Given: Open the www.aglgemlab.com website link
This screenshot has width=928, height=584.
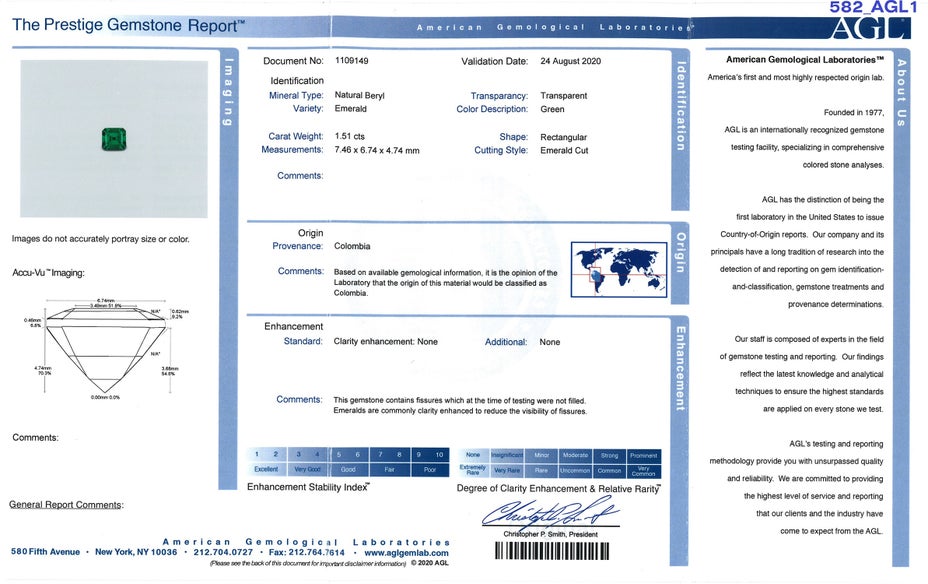Looking at the screenshot, I should pos(406,552).
